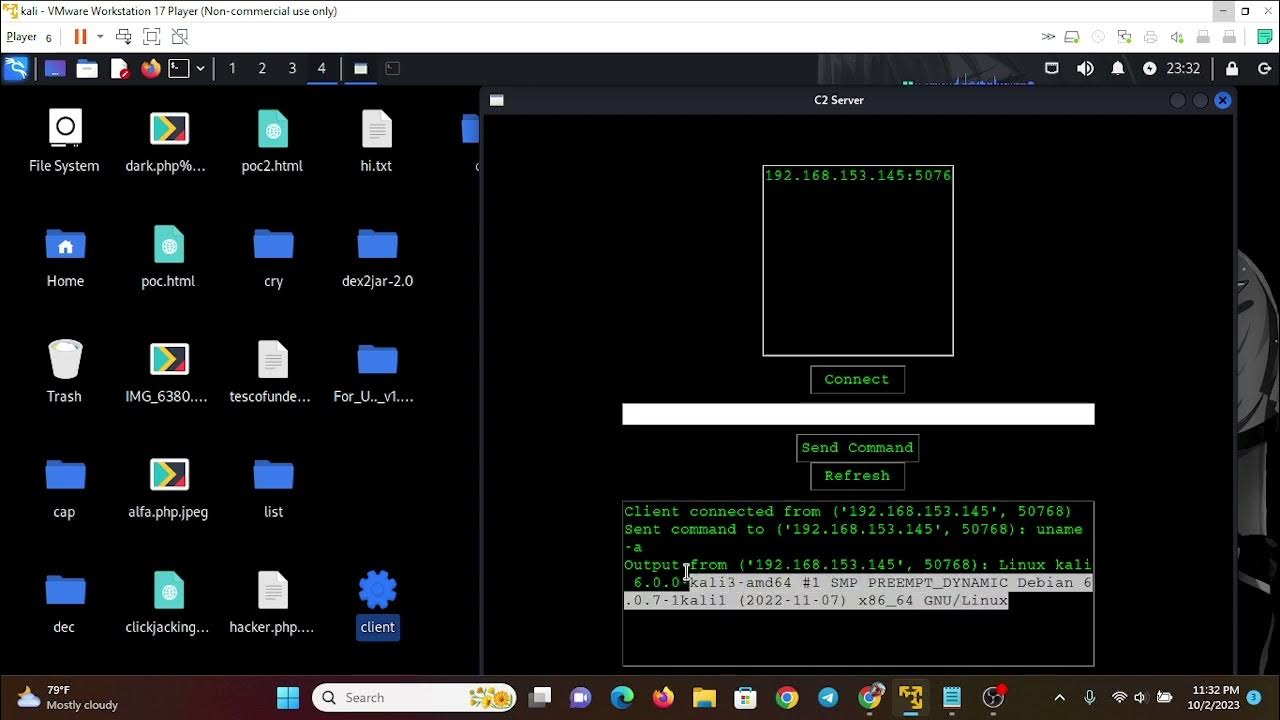This screenshot has height=720, width=1280.
Task: Switch to workspace 1
Action: click(x=232, y=69)
